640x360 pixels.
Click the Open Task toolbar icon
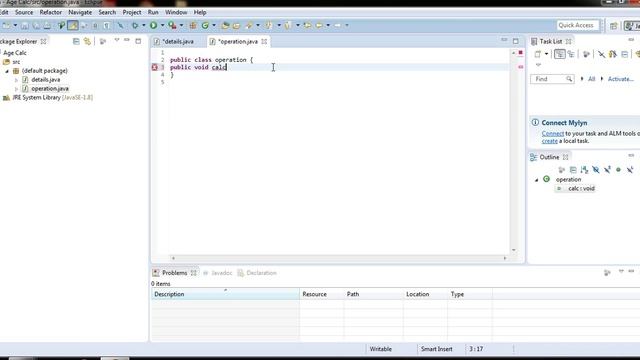tap(236, 25)
